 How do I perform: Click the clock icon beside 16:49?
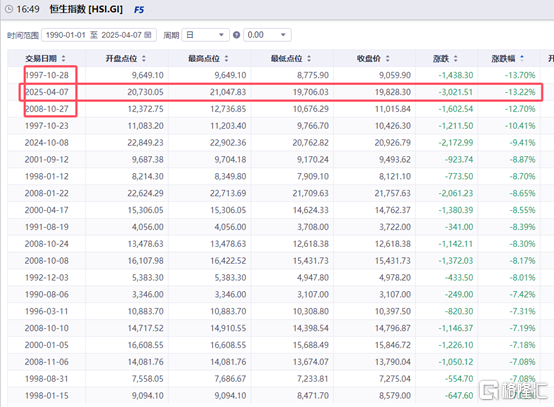(x=9, y=9)
